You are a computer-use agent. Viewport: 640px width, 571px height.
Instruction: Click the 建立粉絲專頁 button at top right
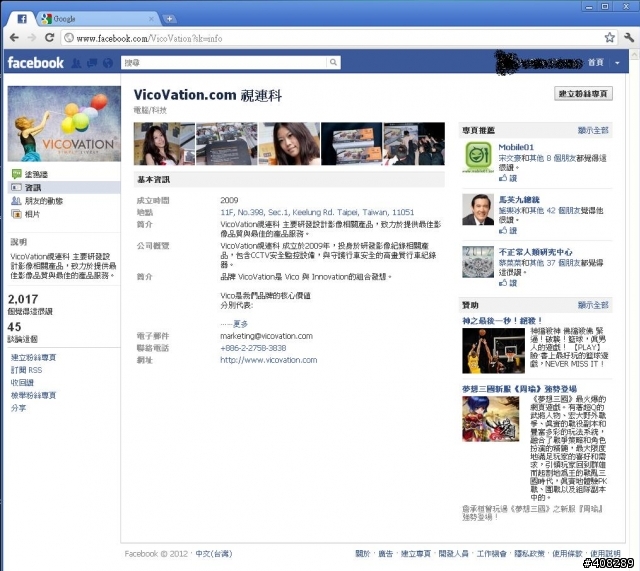click(x=583, y=93)
